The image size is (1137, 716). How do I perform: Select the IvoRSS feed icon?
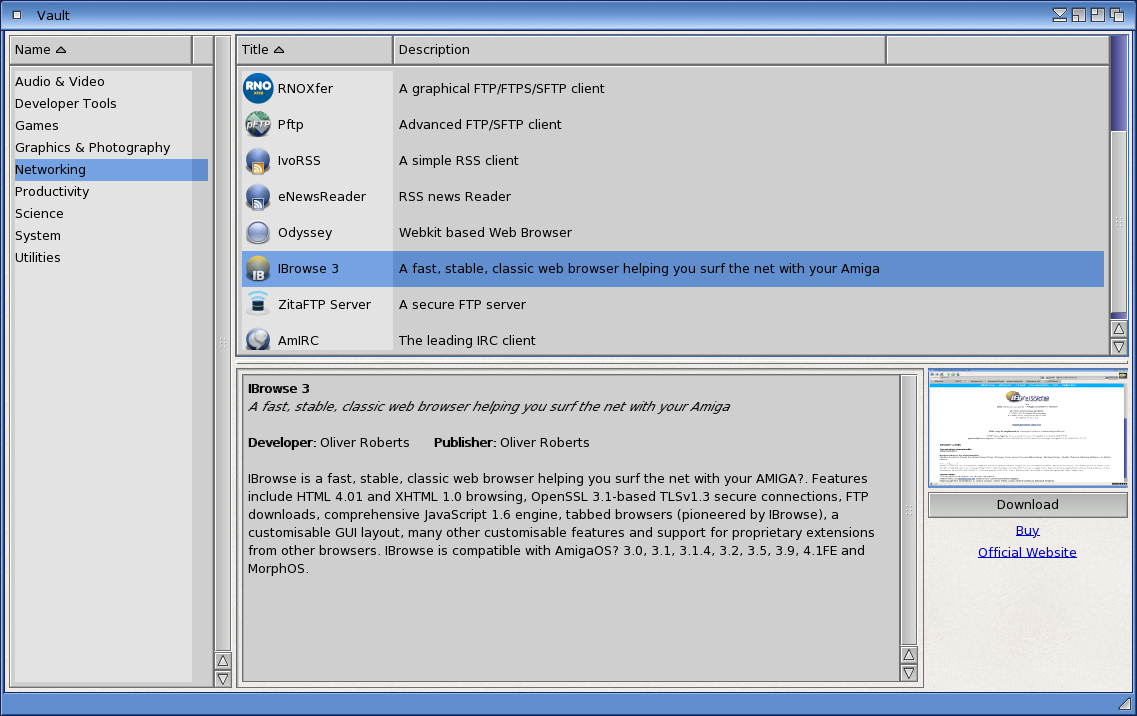(x=258, y=161)
